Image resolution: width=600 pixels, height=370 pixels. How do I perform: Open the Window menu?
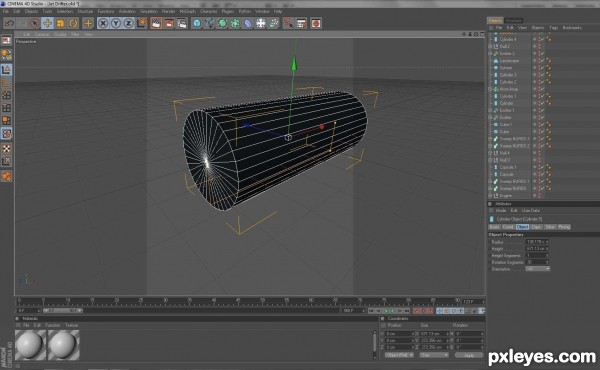262,11
